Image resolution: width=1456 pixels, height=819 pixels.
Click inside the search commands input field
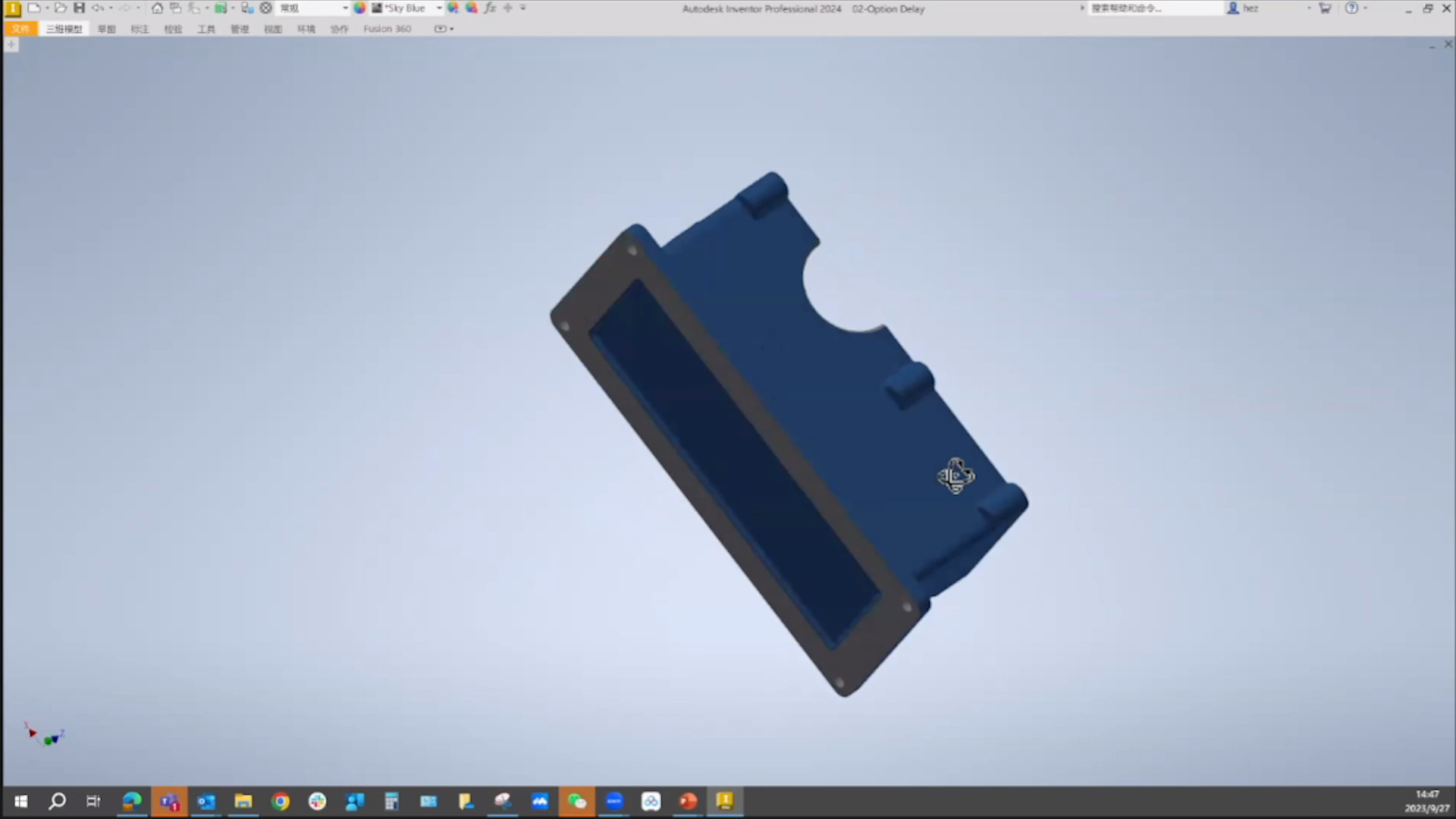pyautogui.click(x=1153, y=8)
